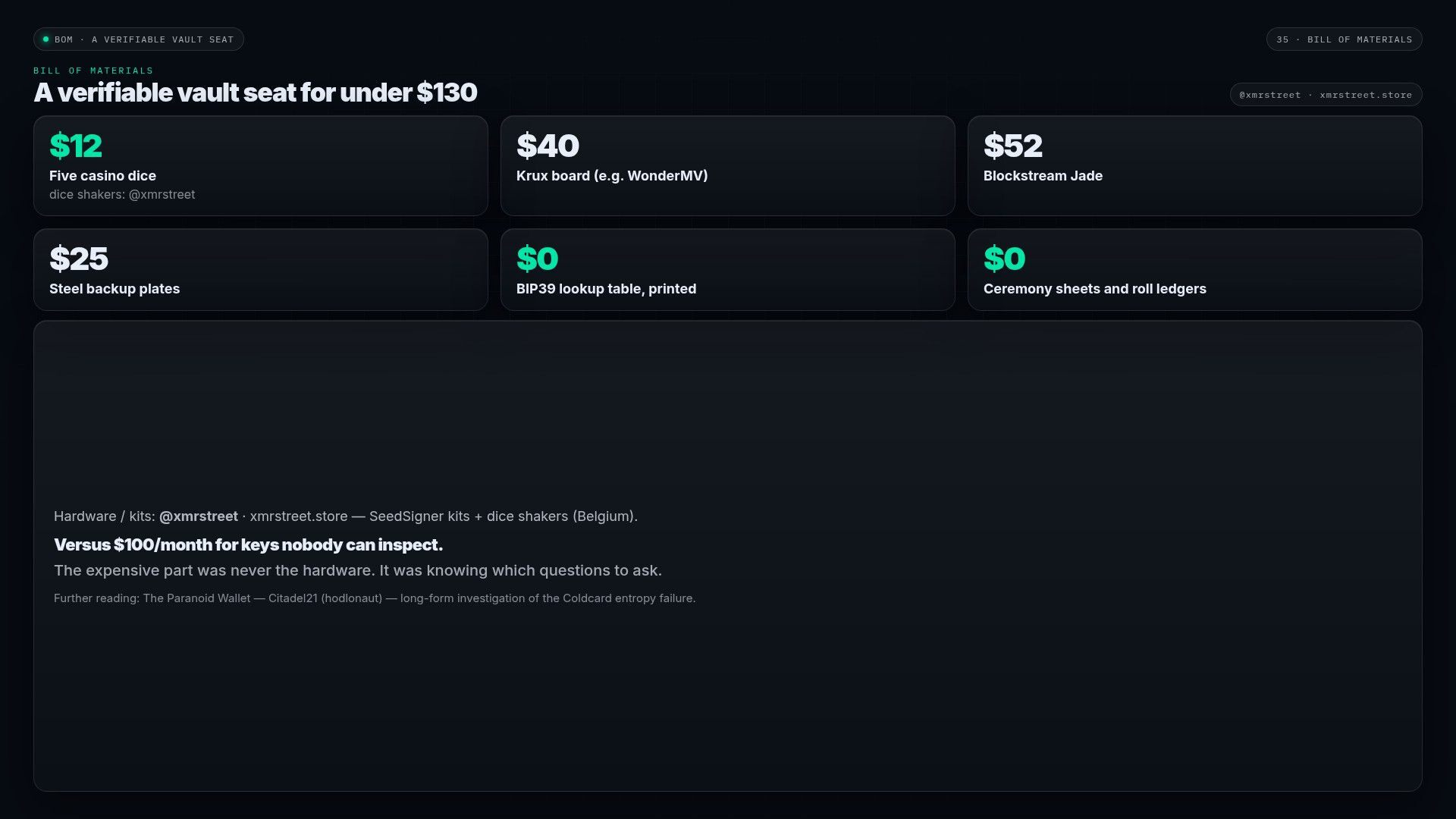Select the expensive part was never hardware sentence

358,571
